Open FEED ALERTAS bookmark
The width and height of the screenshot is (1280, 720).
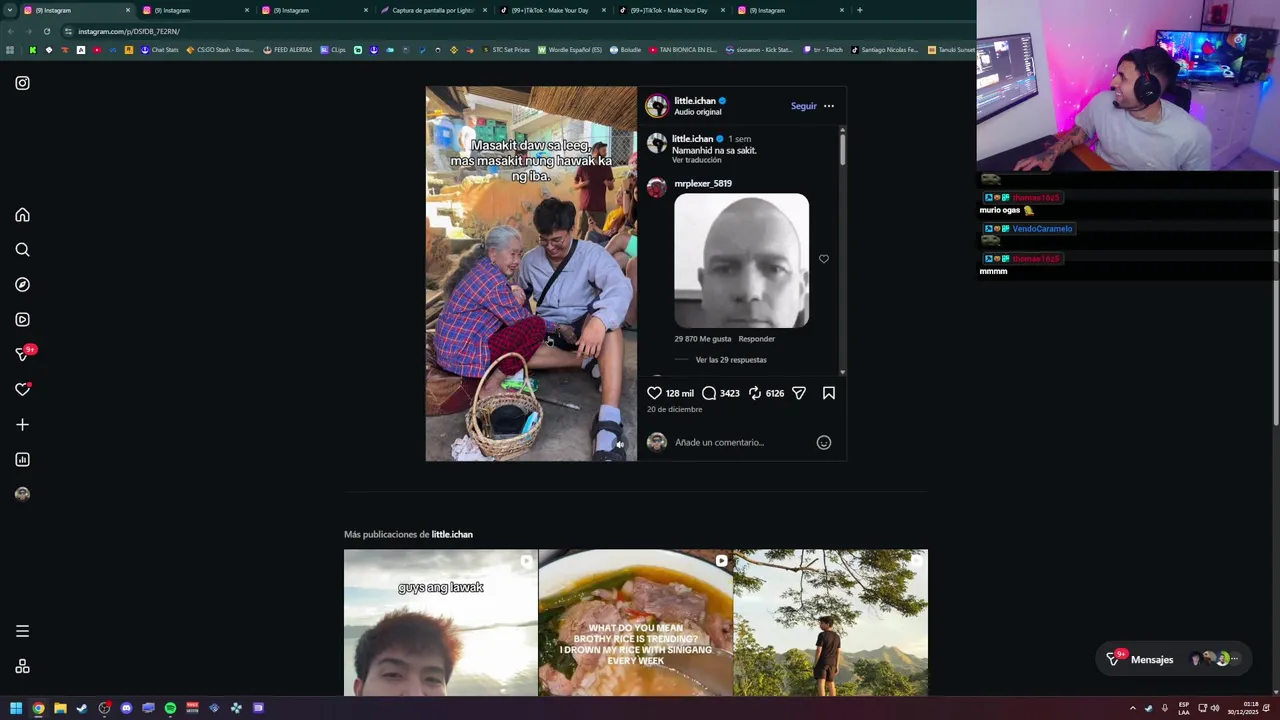tap(288, 50)
